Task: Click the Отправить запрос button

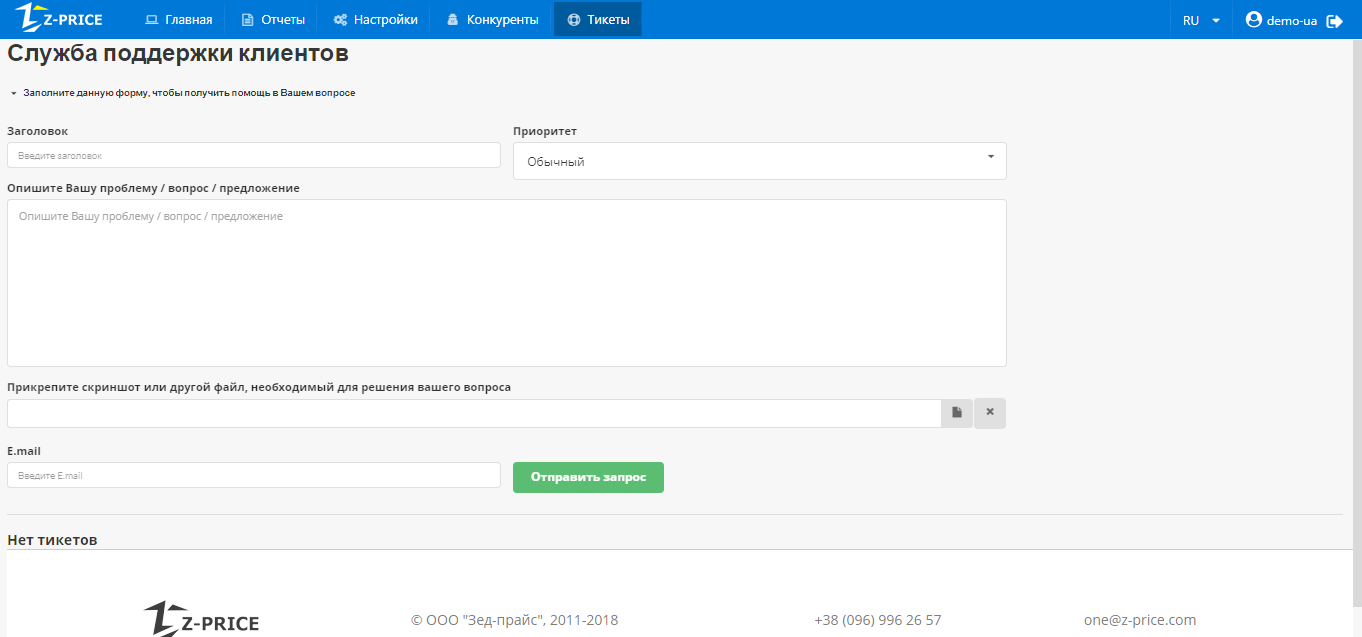Action: (588, 477)
